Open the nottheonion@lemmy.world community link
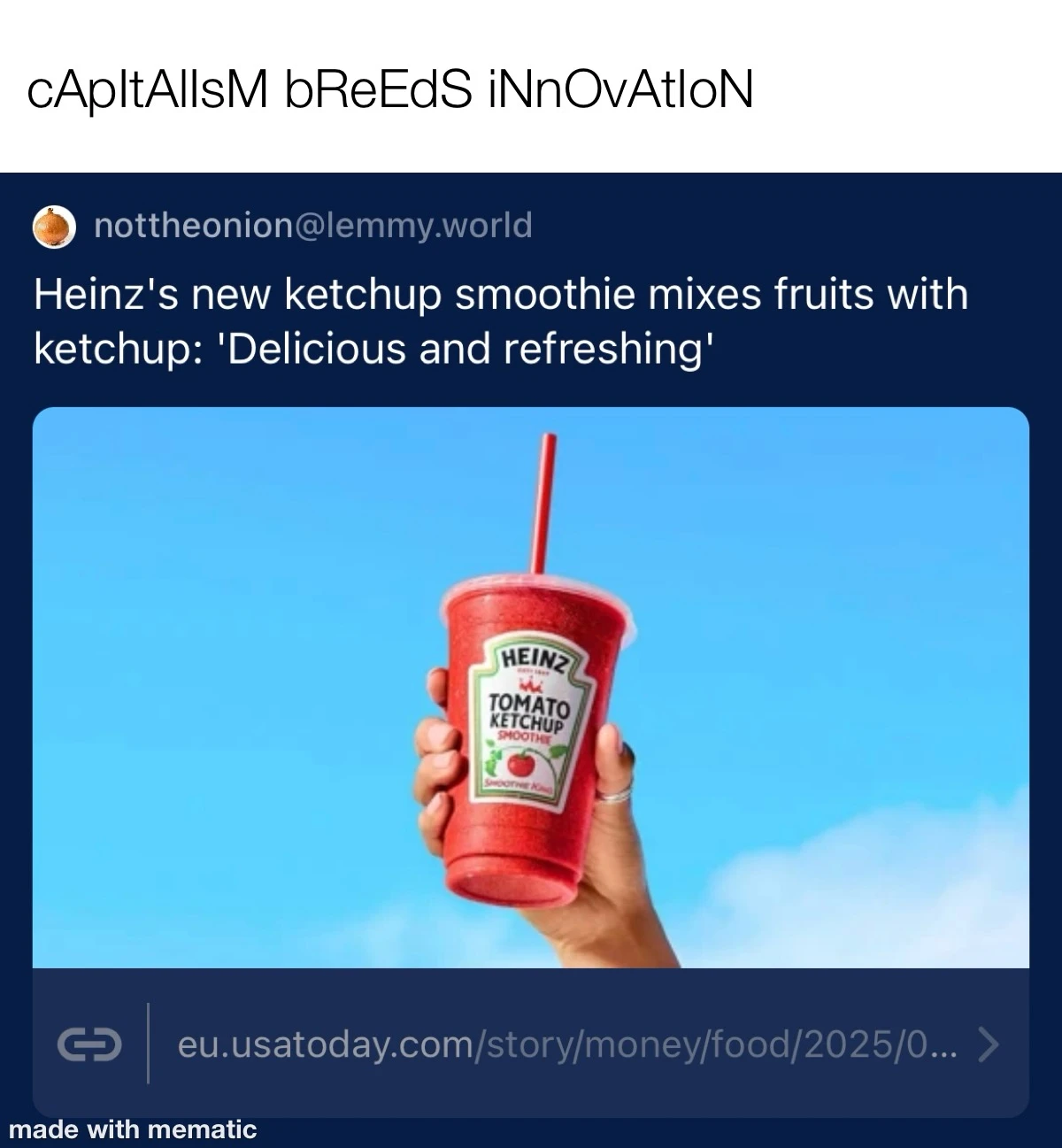Image resolution: width=1062 pixels, height=1148 pixels. (313, 227)
